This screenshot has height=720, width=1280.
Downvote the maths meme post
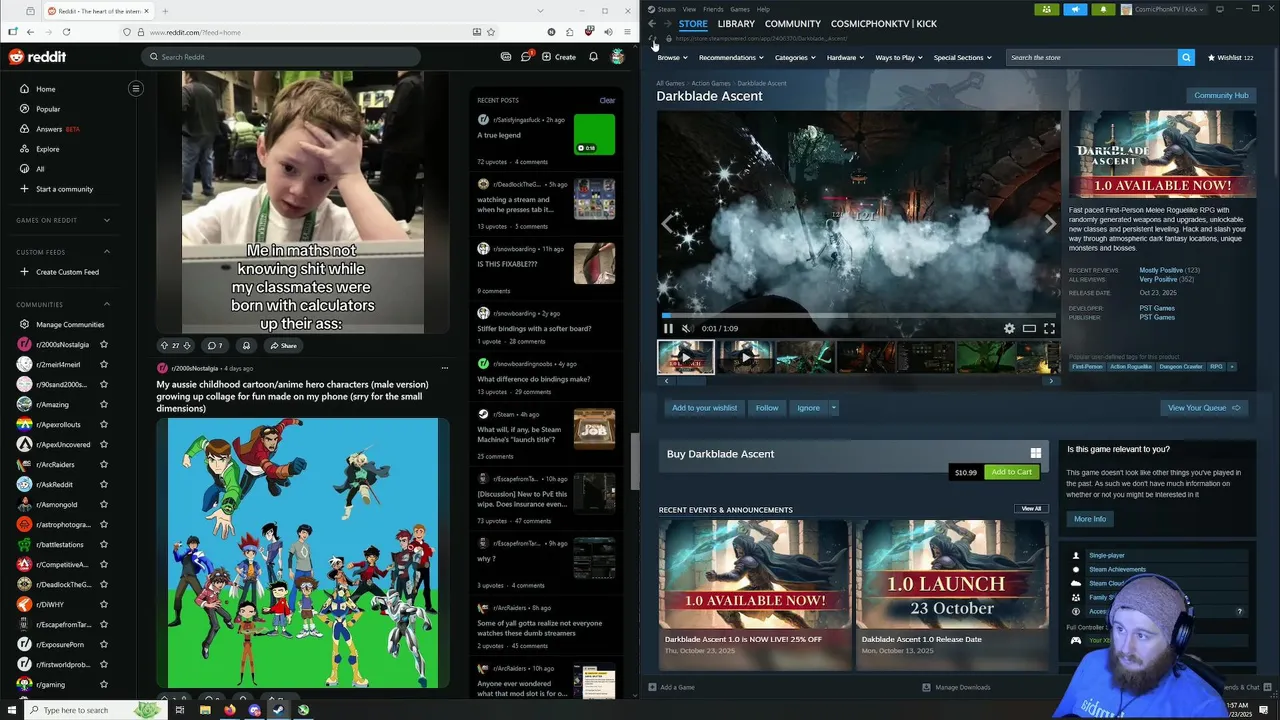click(186, 345)
